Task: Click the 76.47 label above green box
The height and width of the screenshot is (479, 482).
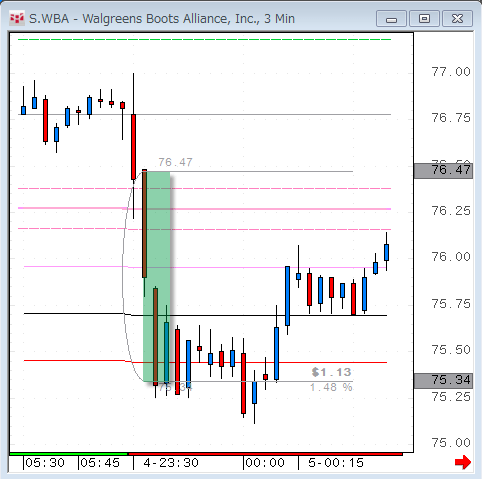Action: click(x=175, y=162)
